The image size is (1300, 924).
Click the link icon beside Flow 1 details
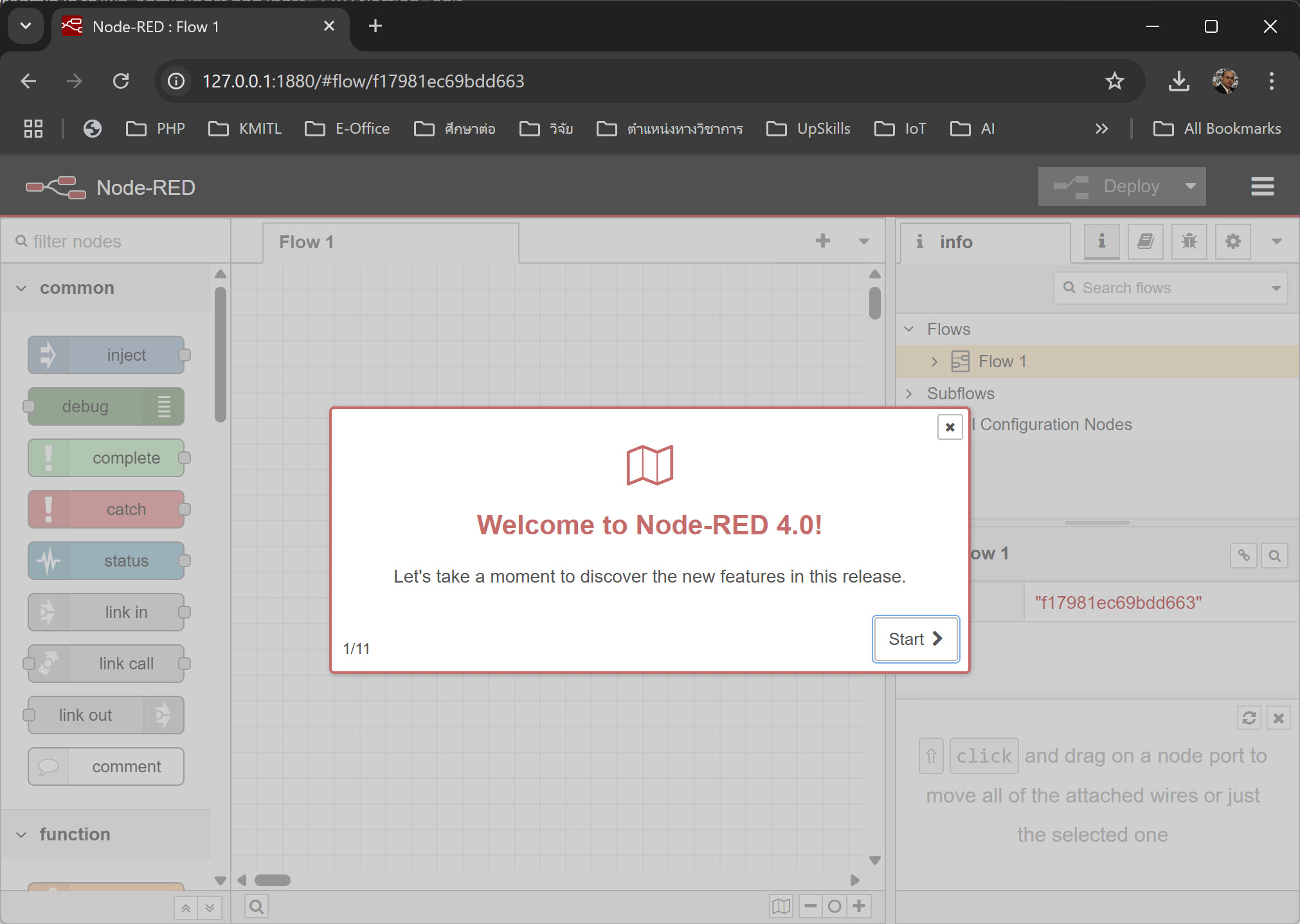(1243, 555)
